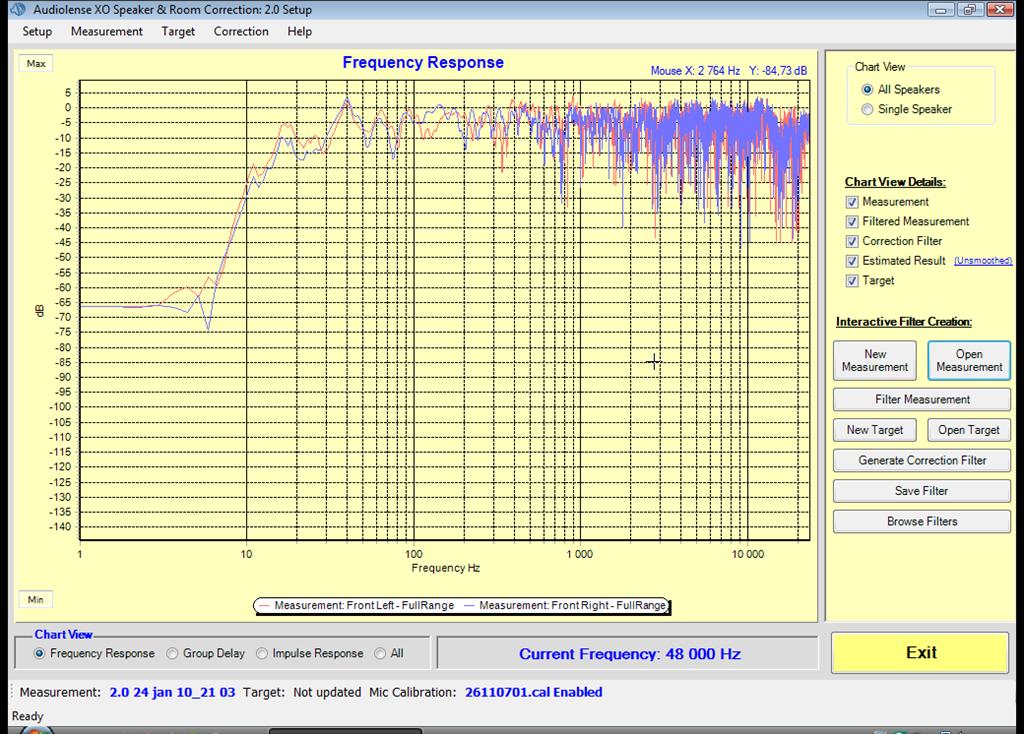The image size is (1024, 734).
Task: Select the All Speakers chart view
Action: click(867, 89)
